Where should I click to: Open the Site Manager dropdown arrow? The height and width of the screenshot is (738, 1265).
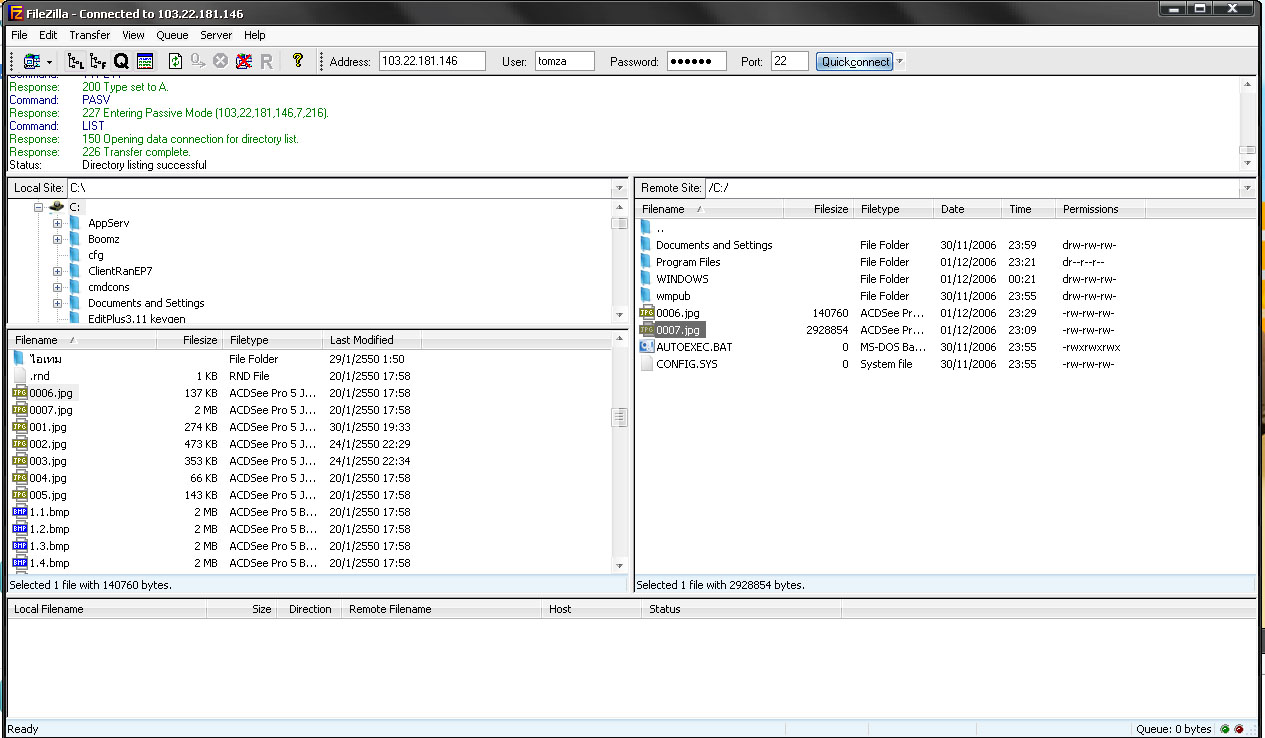click(49, 62)
